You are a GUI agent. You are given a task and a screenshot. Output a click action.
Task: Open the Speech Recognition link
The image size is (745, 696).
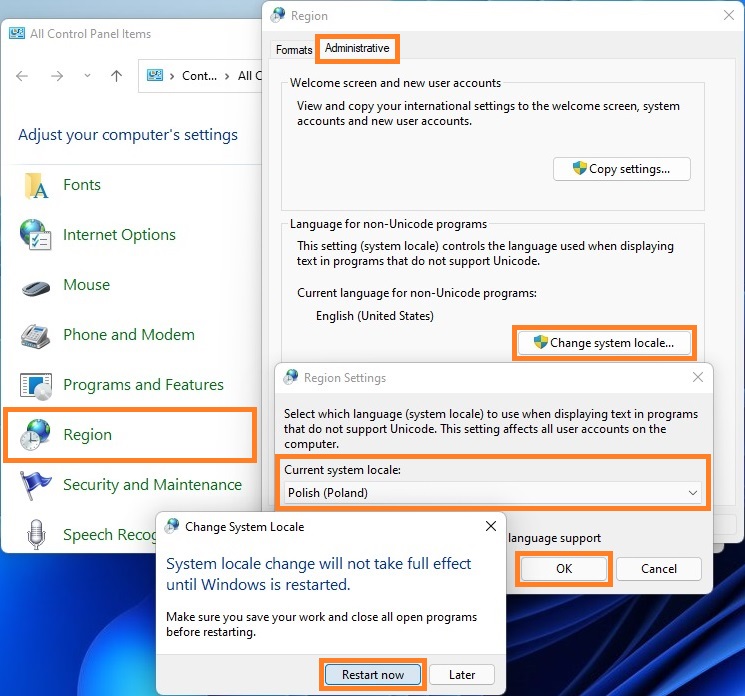pyautogui.click(x=110, y=534)
